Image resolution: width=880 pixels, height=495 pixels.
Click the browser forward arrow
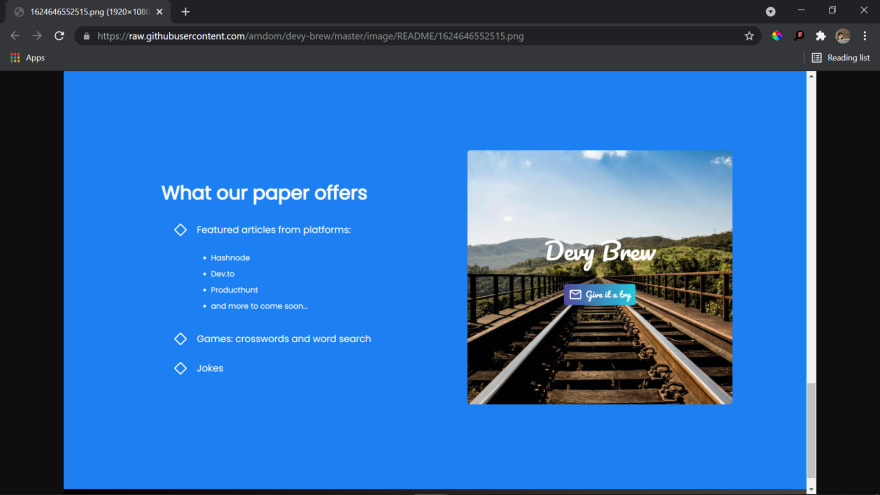click(x=37, y=36)
